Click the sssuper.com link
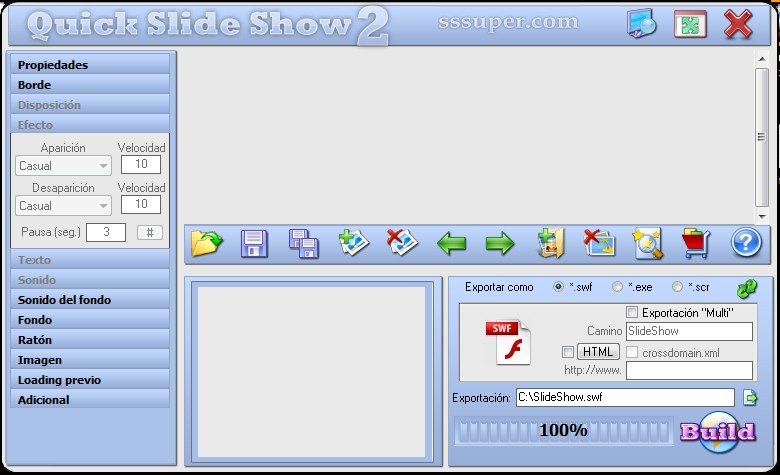This screenshot has height=475, width=780. [508, 22]
